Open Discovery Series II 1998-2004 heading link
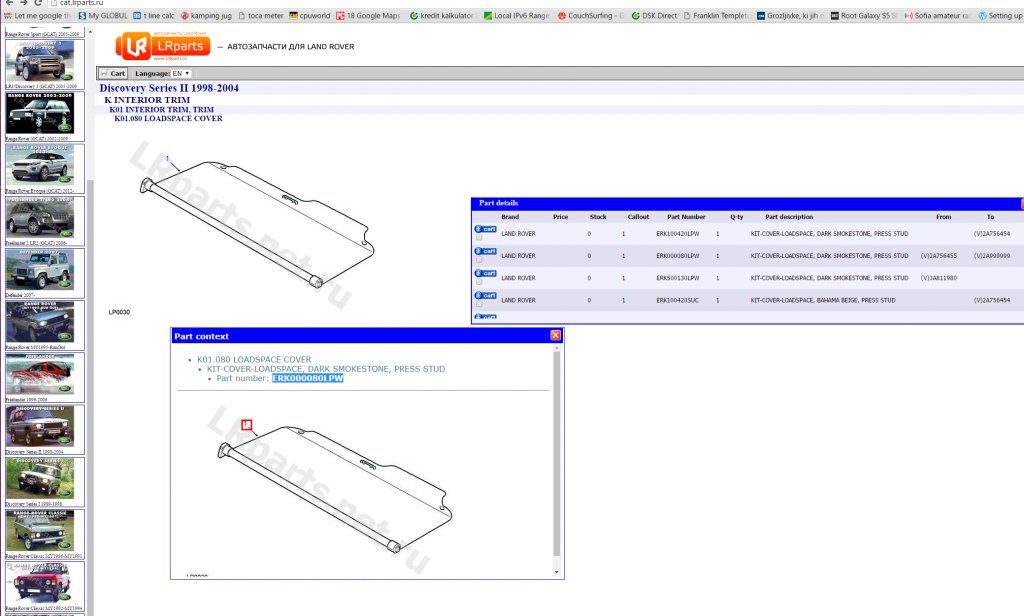The image size is (1024, 616). click(168, 88)
